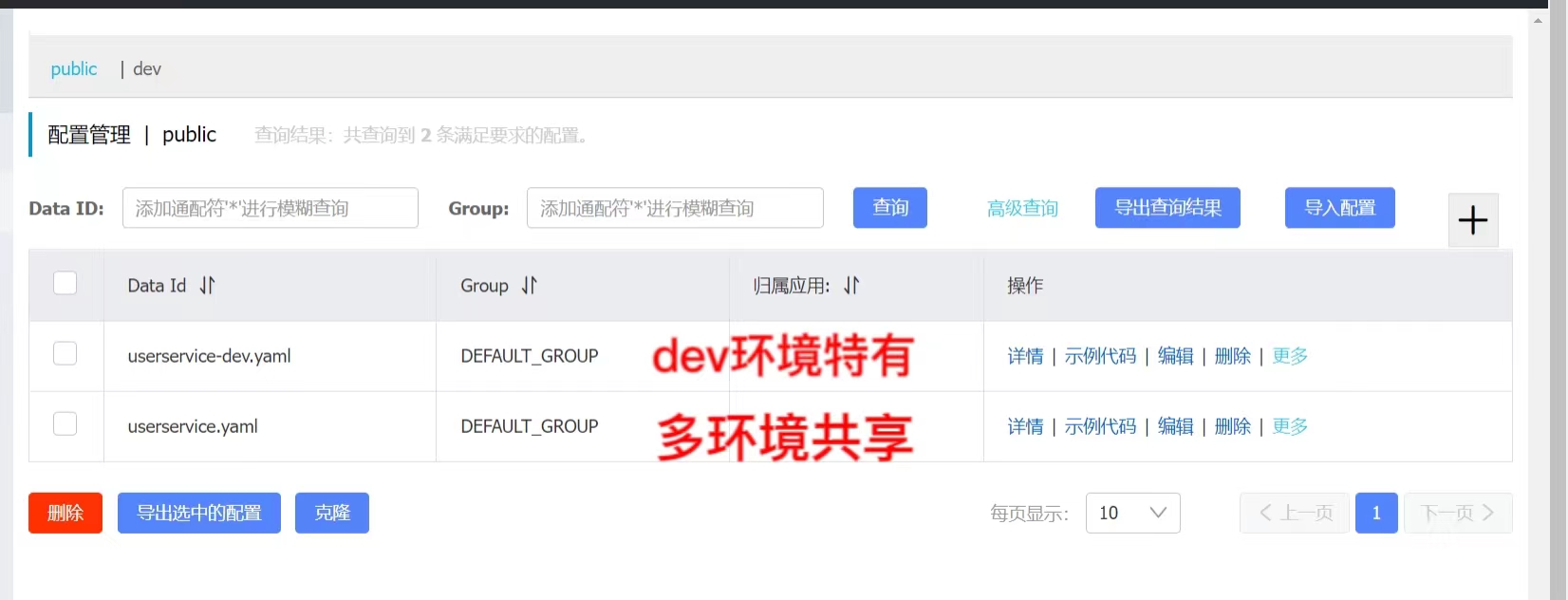1568x600 pixels.
Task: Click DEFAULT_GROUP in userservice.yaml row
Action: coord(530,426)
